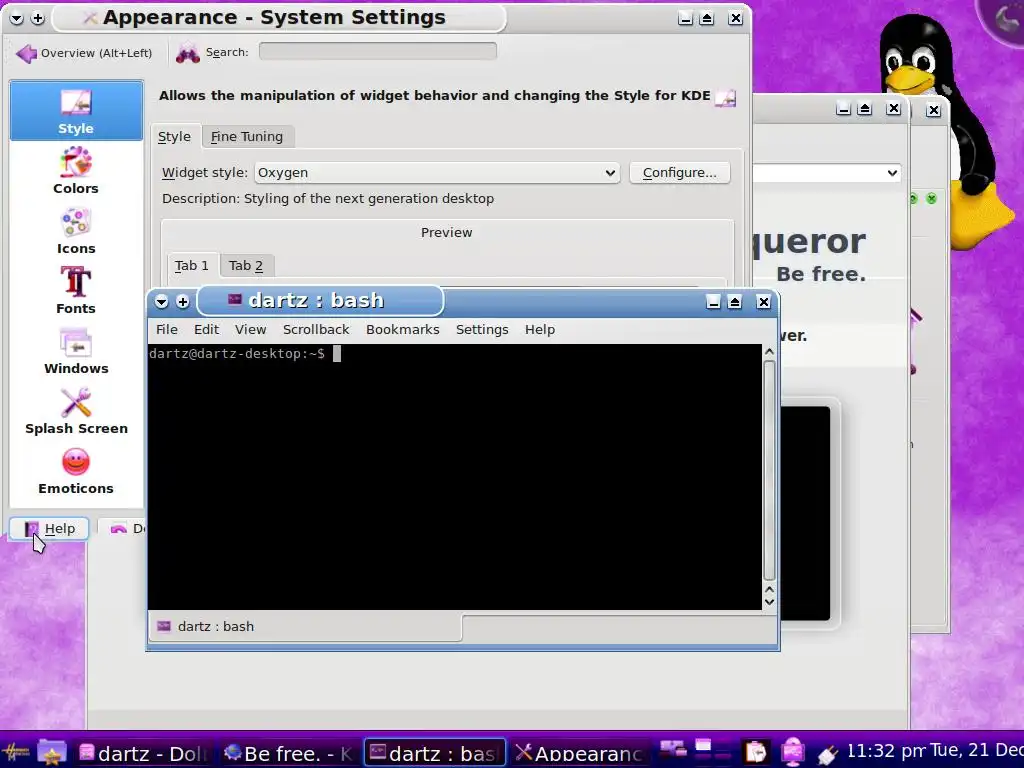Click the terminal icon in the Konsole titlebar
1024x768 pixels.
point(234,299)
